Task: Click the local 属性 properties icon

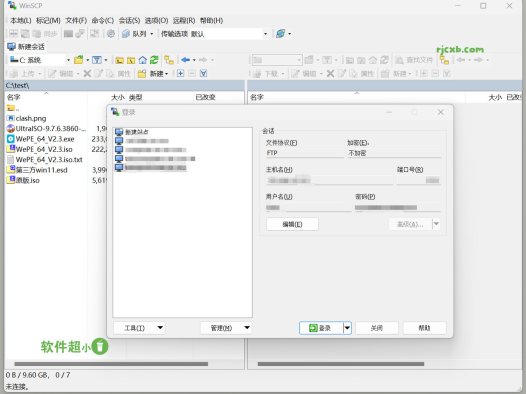Action: coord(110,73)
